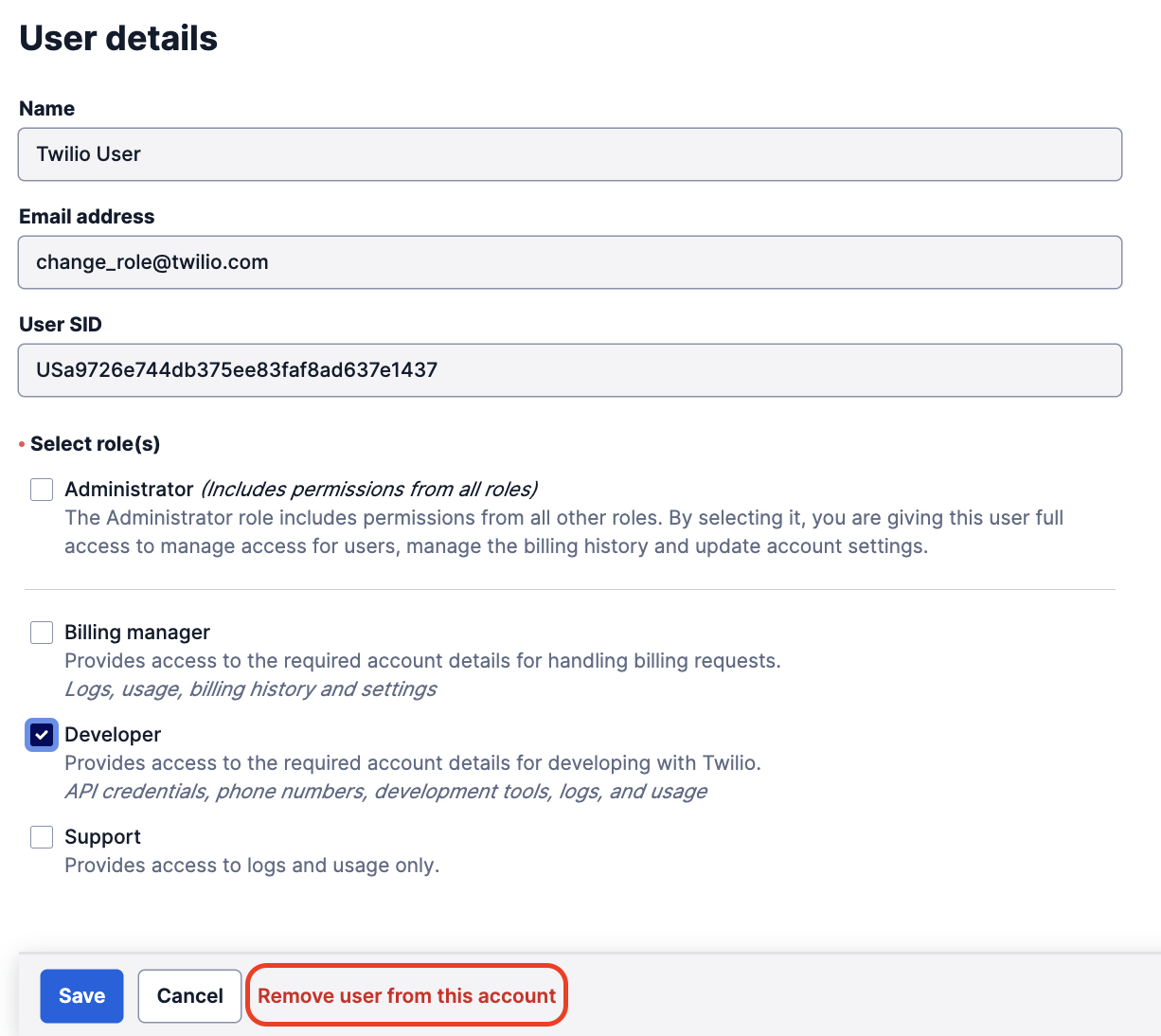Check the Billing manager checkbox

click(42, 633)
